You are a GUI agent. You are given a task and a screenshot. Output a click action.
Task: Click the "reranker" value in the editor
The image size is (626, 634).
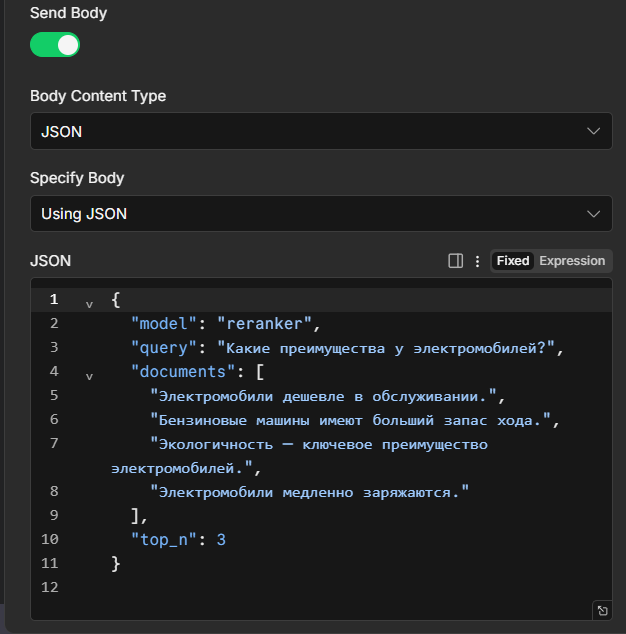(265, 323)
